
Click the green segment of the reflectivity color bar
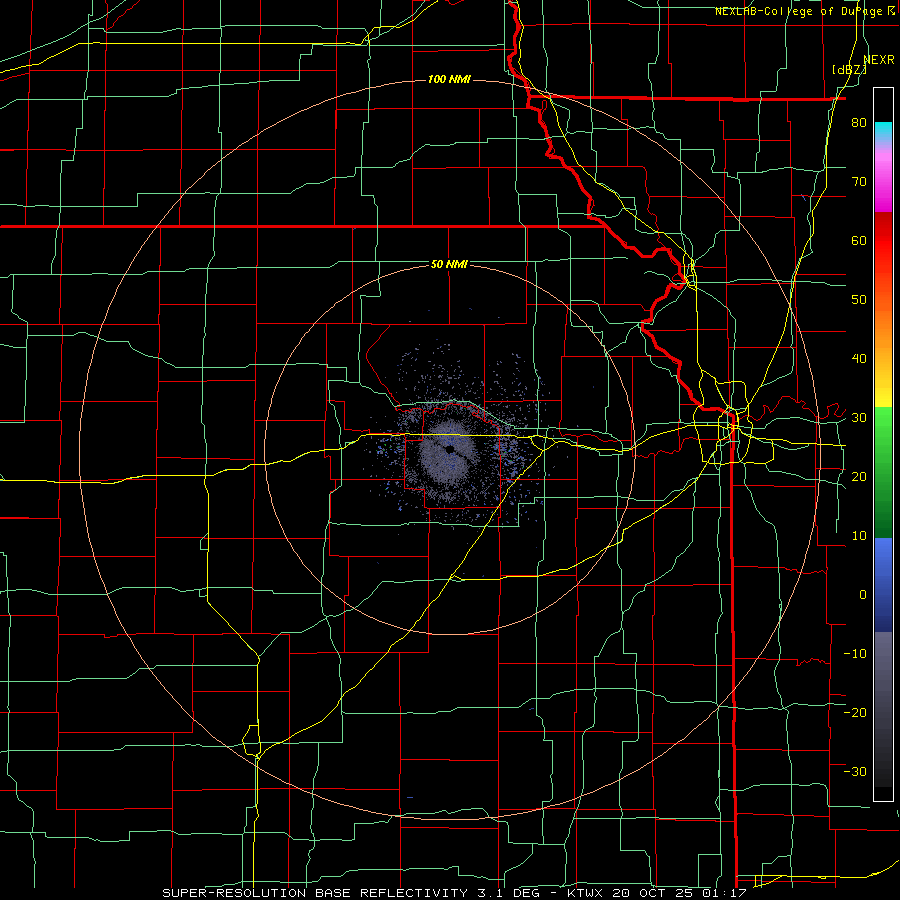point(883,472)
